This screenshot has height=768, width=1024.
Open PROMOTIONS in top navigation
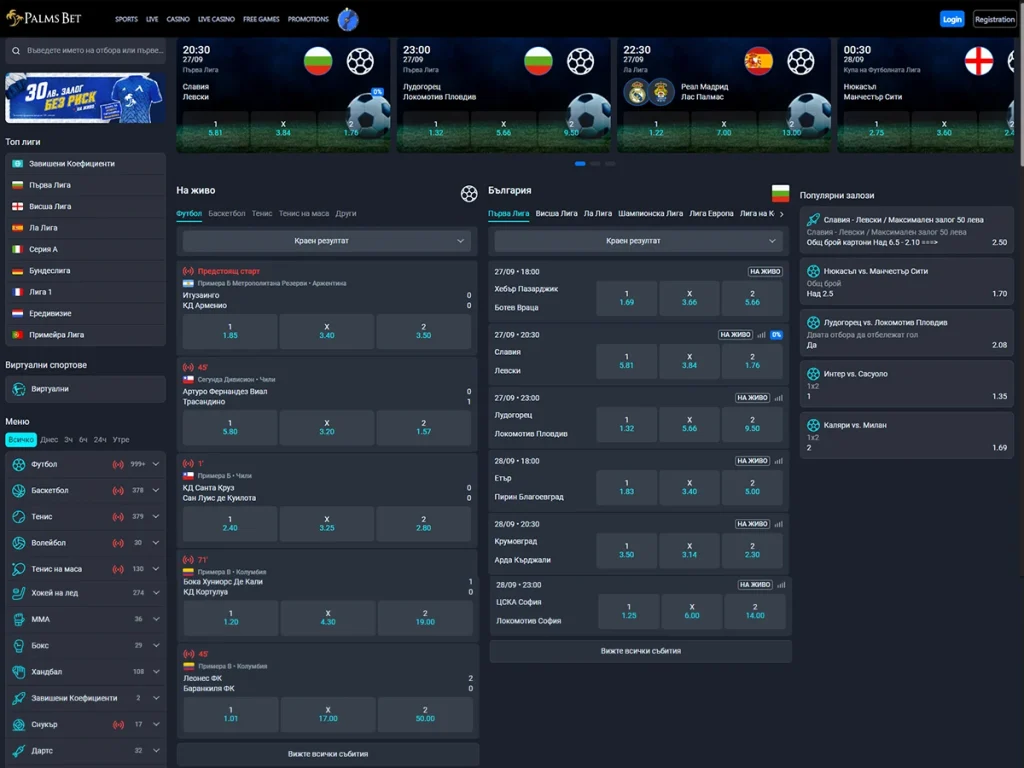pos(308,19)
